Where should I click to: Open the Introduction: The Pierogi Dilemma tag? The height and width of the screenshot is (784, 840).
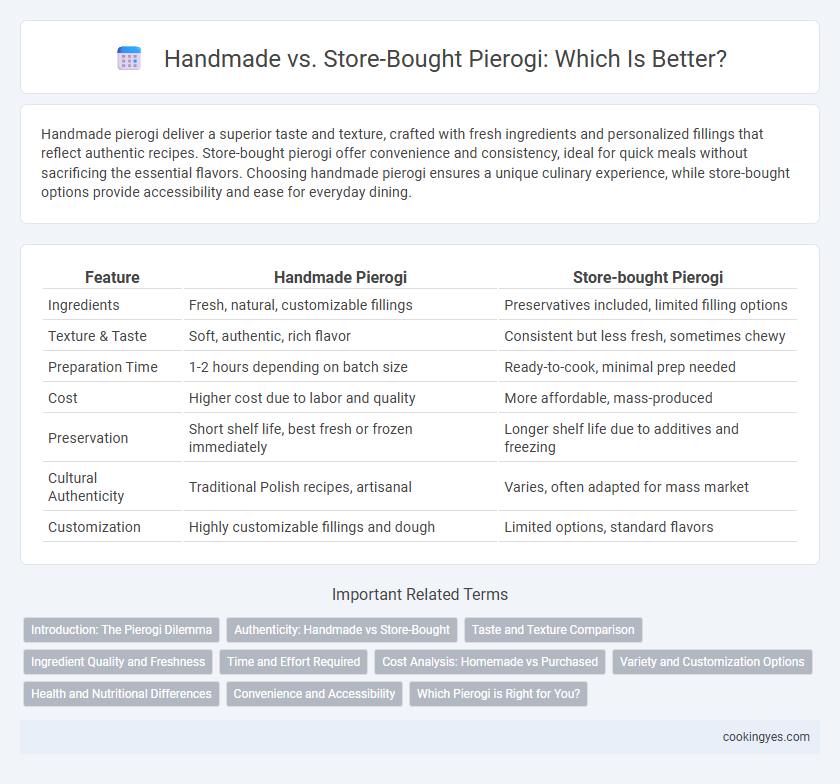point(122,630)
